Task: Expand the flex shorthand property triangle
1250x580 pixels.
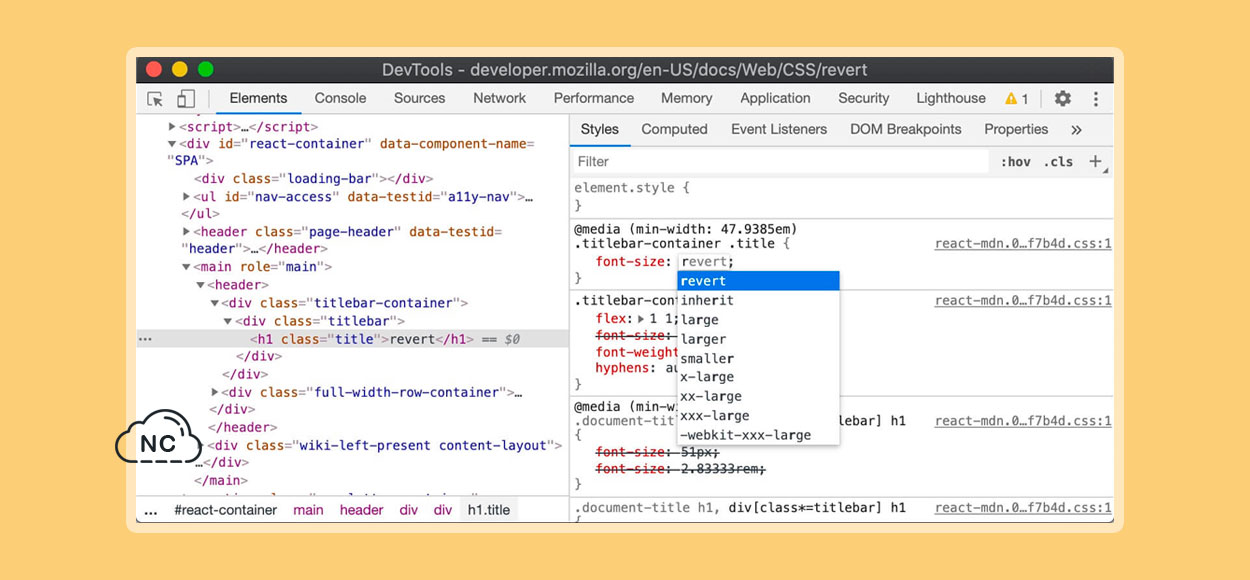Action: 641,319
